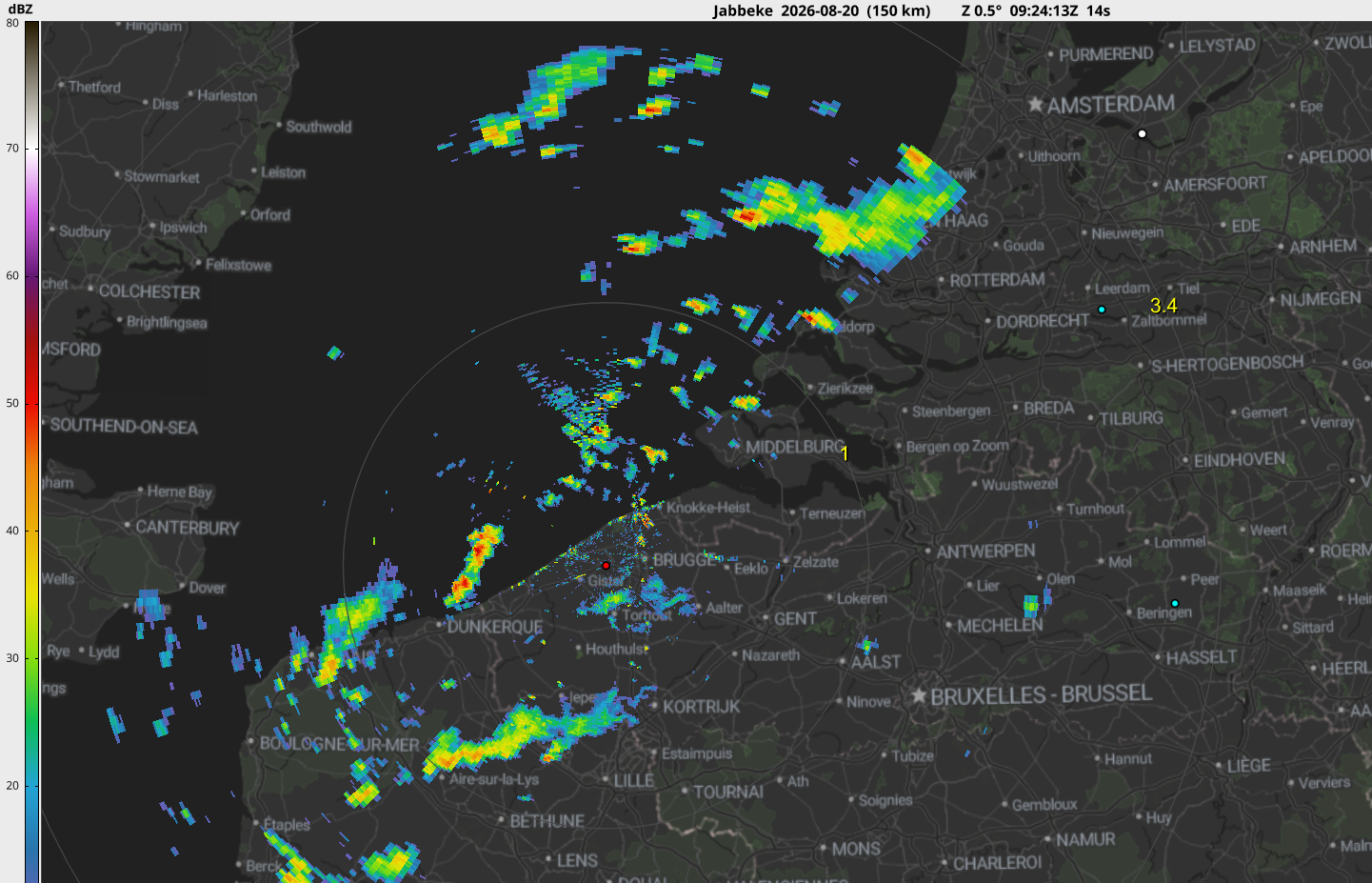Click the LILLE city label
The image size is (1372, 883).
(x=634, y=781)
